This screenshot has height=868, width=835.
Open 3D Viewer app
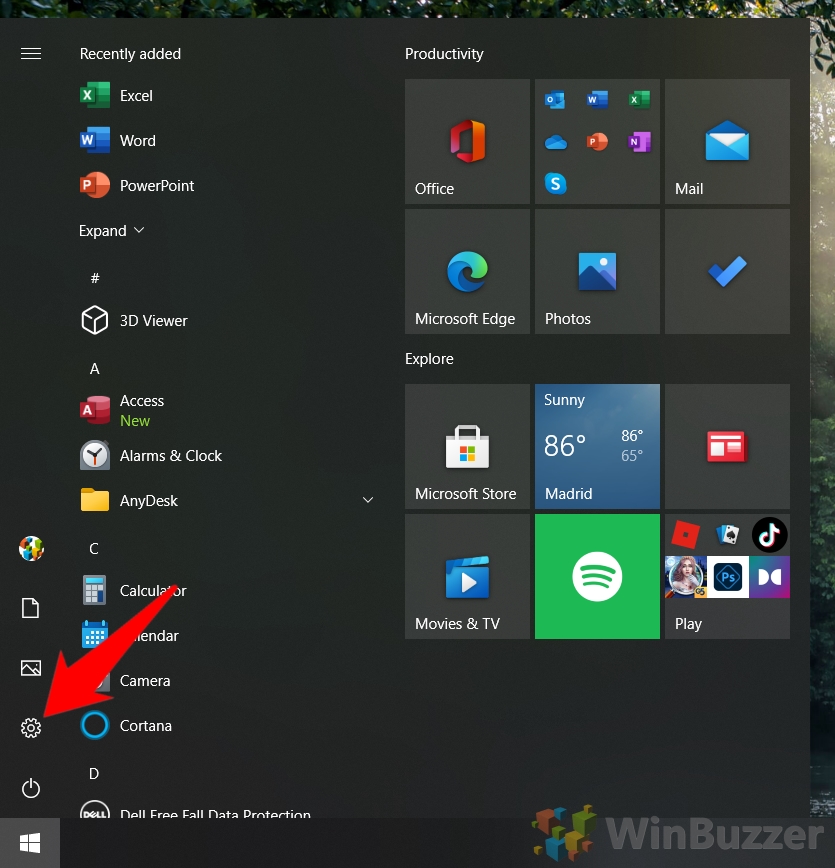click(134, 321)
